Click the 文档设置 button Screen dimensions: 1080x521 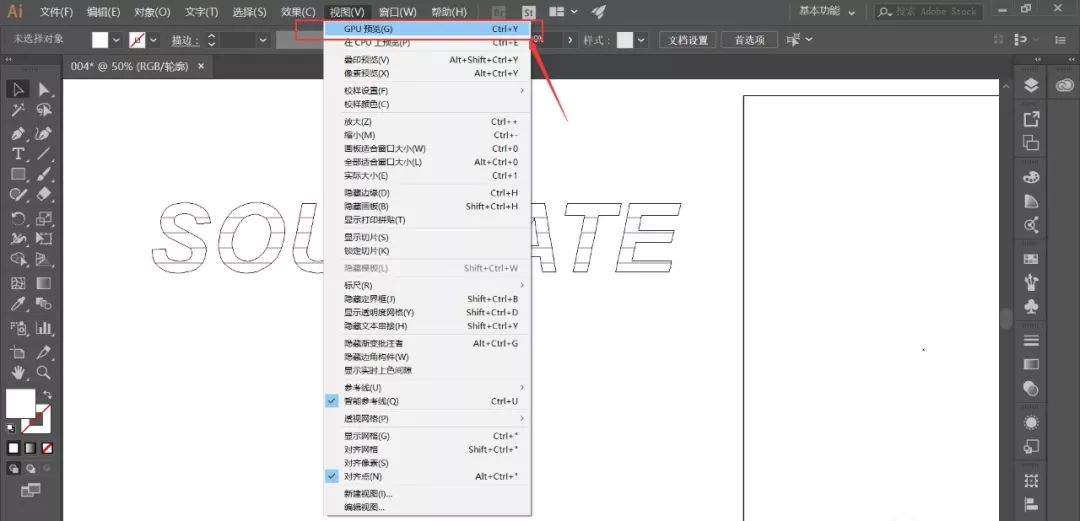[687, 40]
